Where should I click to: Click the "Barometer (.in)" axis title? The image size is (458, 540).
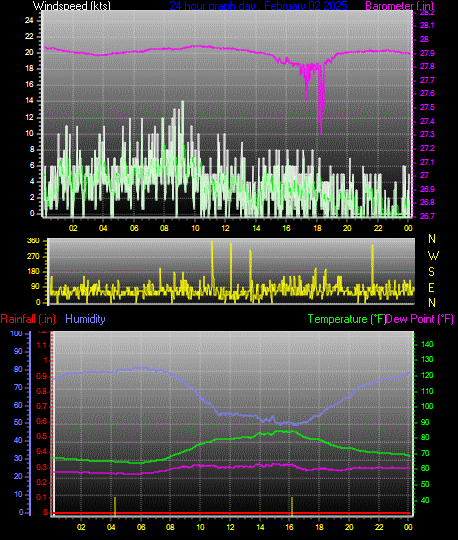399,6
